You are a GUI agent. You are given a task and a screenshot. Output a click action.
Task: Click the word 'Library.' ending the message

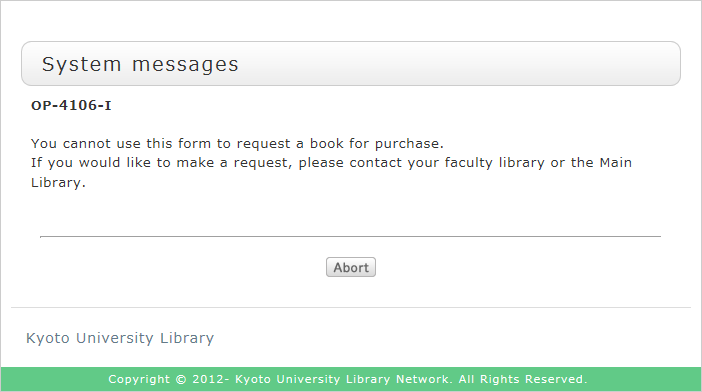(58, 183)
